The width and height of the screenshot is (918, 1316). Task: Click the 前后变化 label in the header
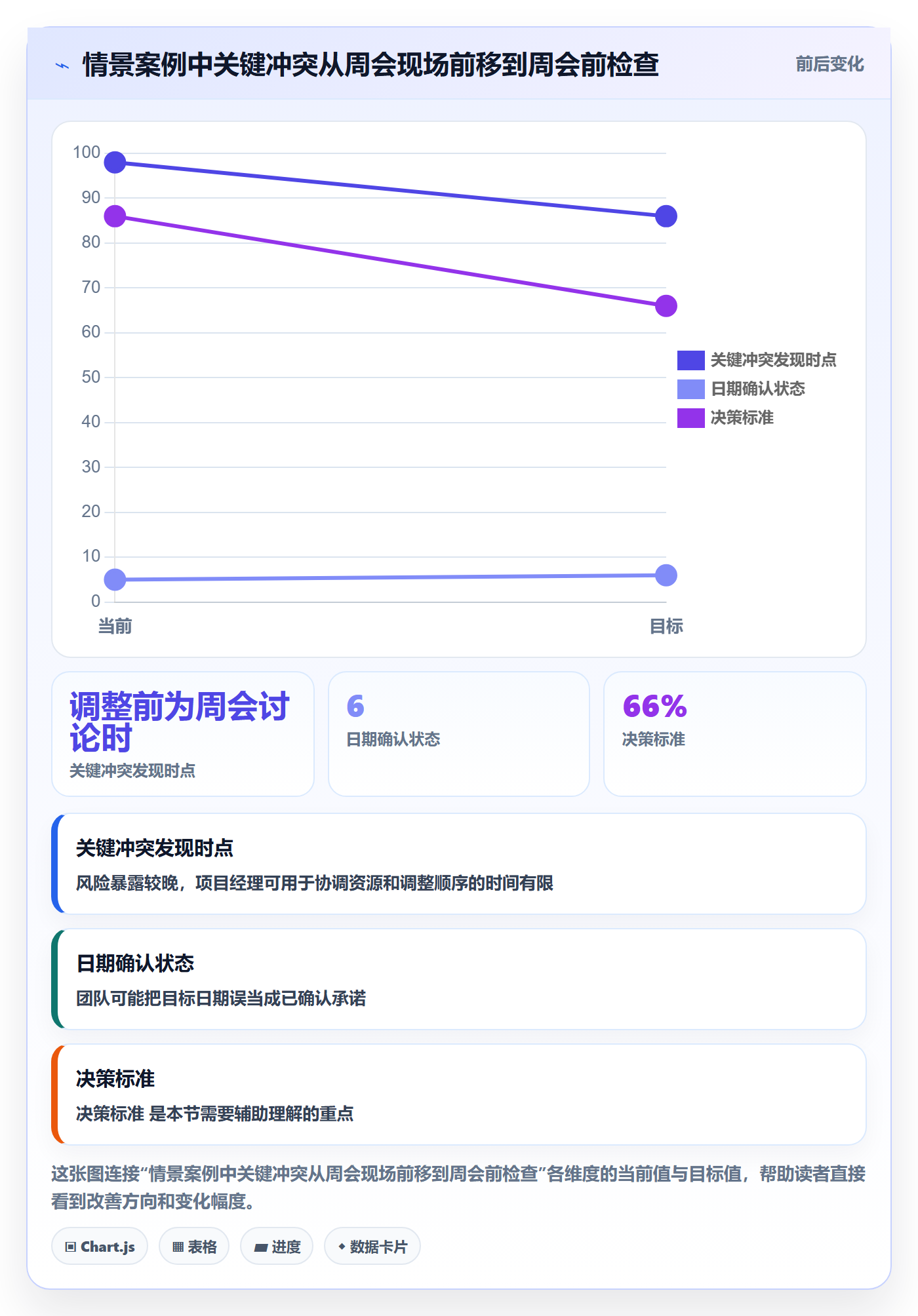tap(829, 64)
